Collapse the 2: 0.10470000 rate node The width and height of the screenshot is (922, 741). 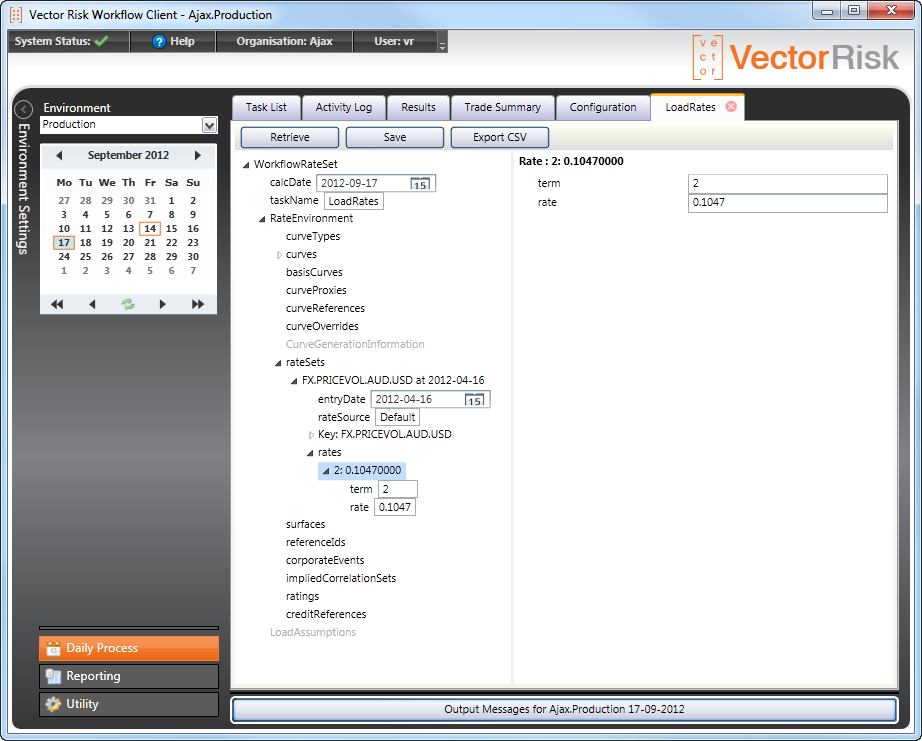[326, 472]
